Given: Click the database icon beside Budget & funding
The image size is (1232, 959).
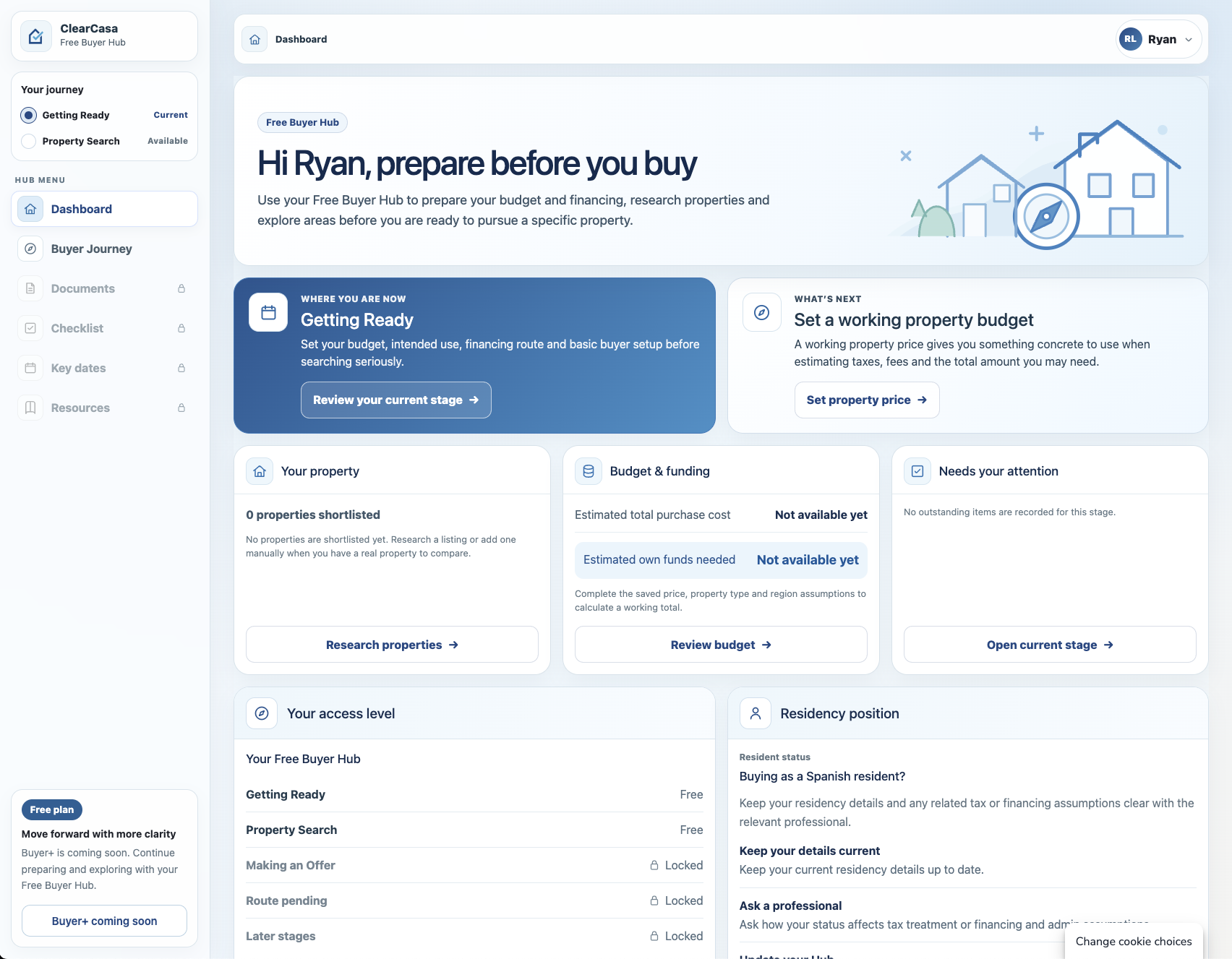Looking at the screenshot, I should click(x=589, y=471).
